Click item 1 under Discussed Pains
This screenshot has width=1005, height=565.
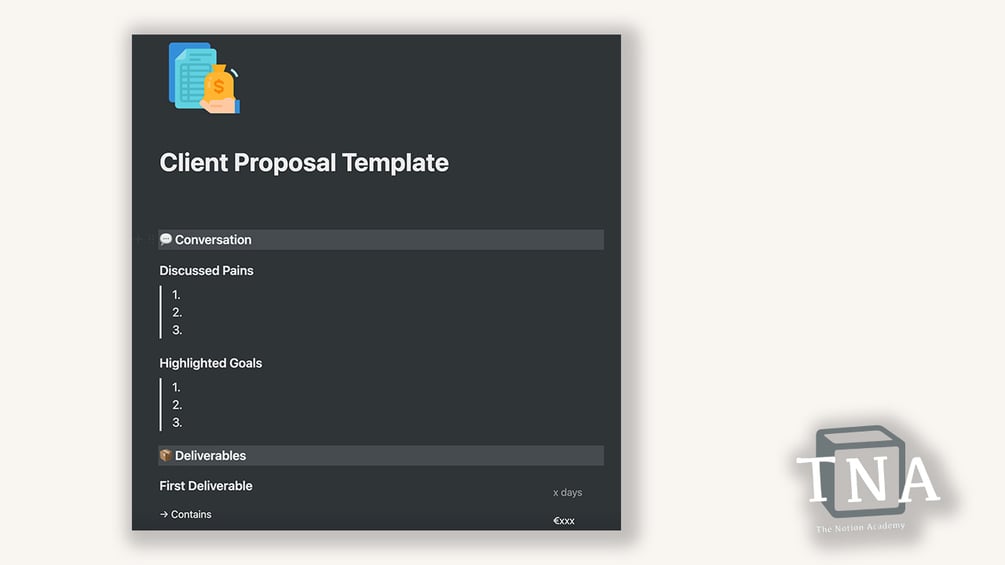[176, 295]
